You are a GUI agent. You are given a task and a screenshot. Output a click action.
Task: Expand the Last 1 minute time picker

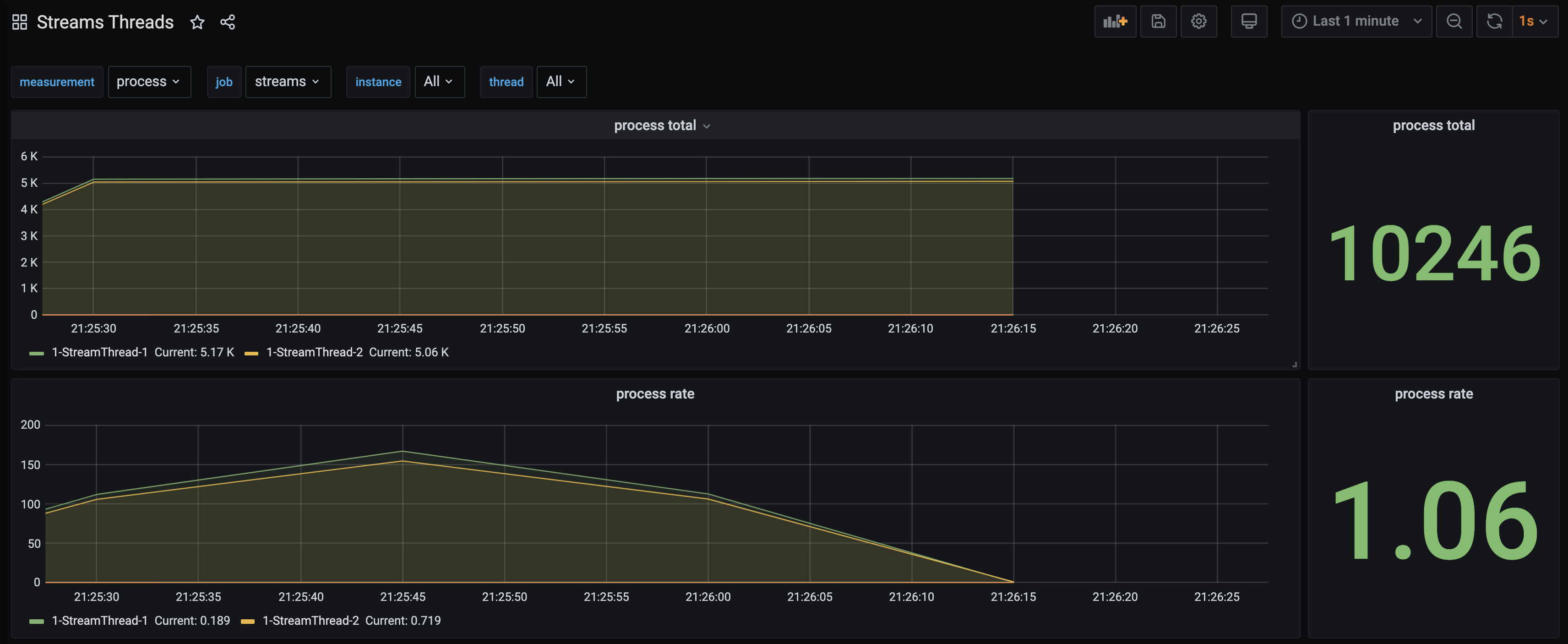(x=1356, y=22)
